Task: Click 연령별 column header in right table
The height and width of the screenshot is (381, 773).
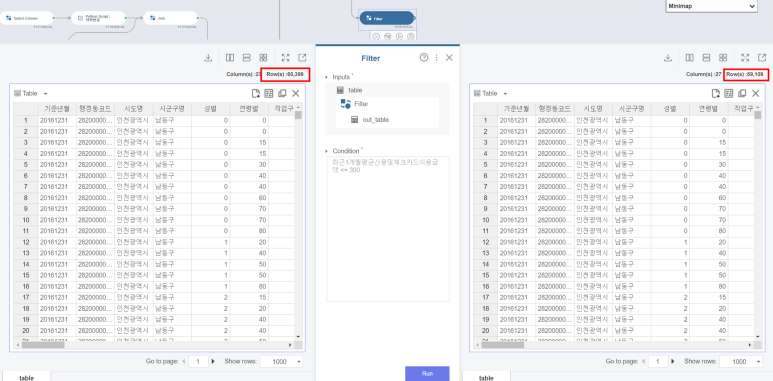Action: 708,108
